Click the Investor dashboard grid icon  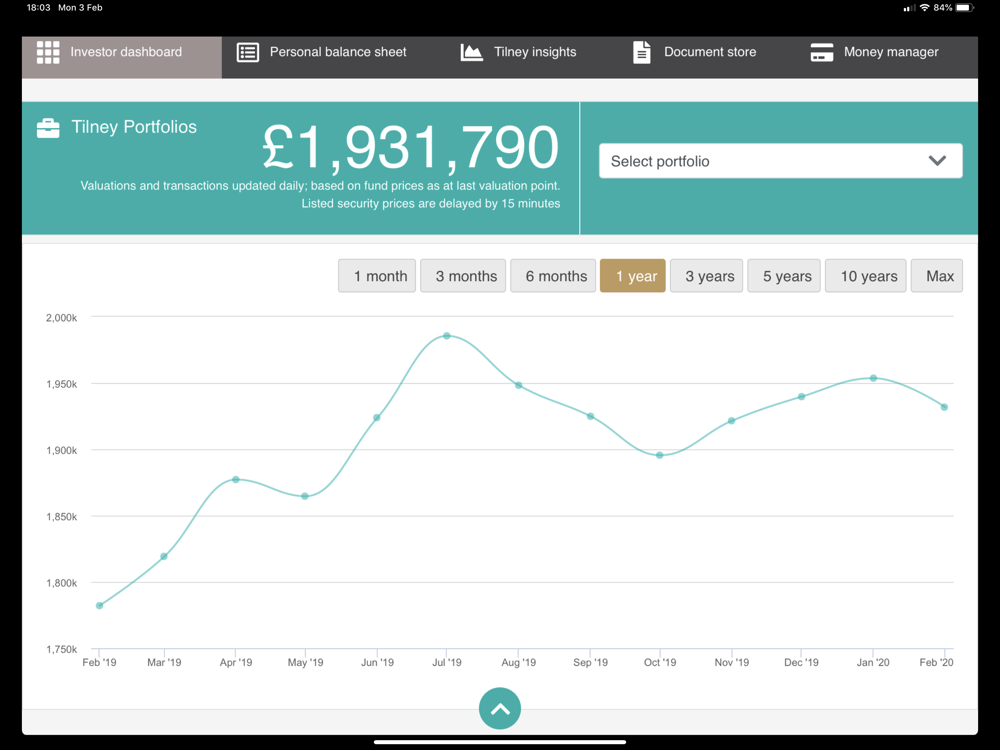tap(48, 52)
